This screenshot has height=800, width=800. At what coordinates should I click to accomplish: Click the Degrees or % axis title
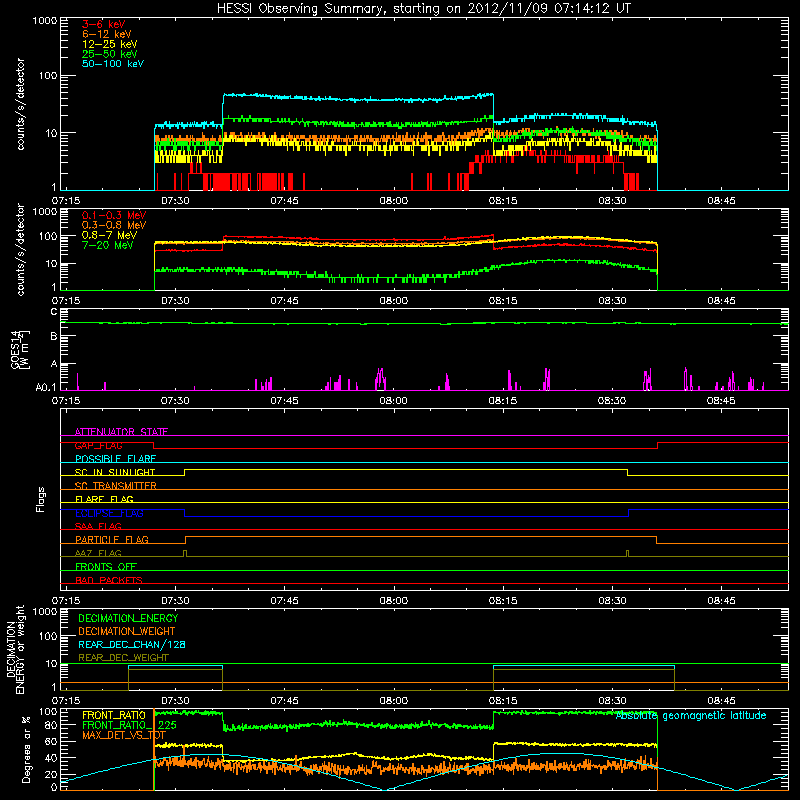coord(26,748)
